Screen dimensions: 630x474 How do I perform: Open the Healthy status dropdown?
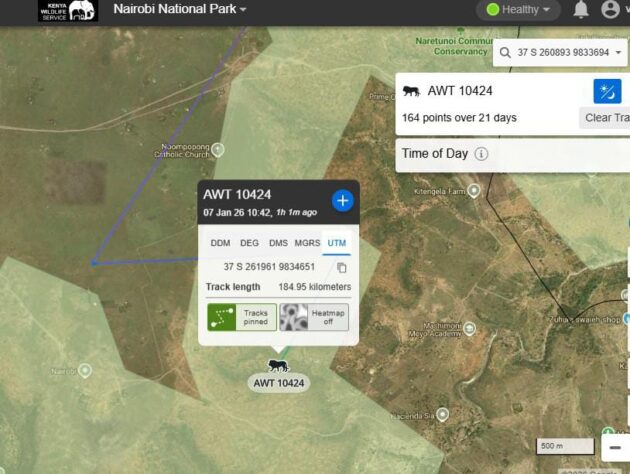tap(518, 10)
